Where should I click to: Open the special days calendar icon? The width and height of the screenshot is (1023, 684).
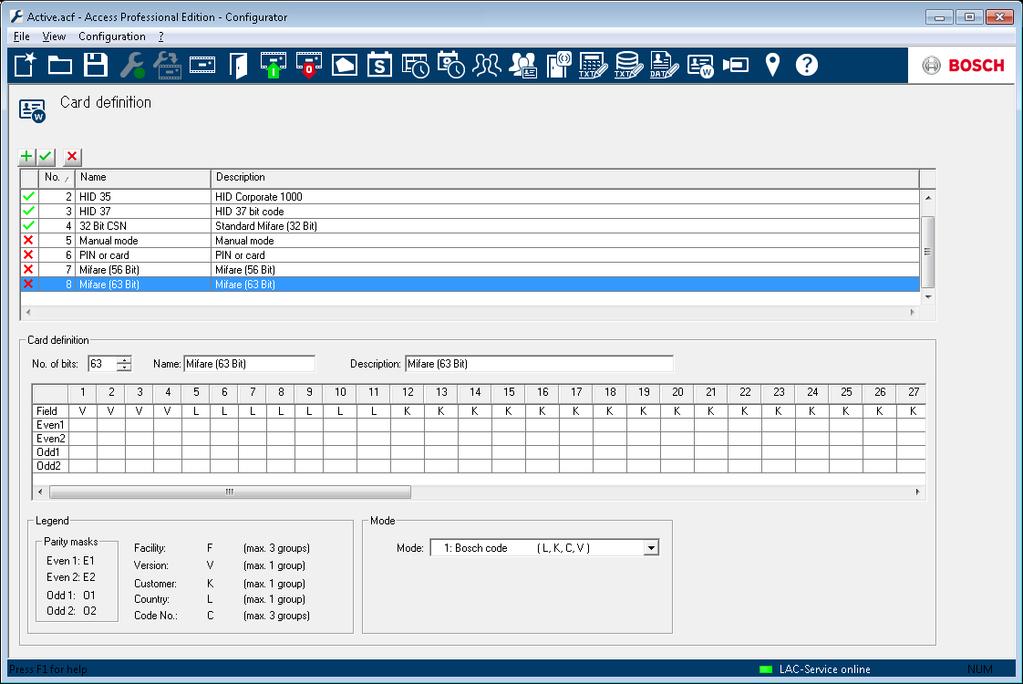380,65
